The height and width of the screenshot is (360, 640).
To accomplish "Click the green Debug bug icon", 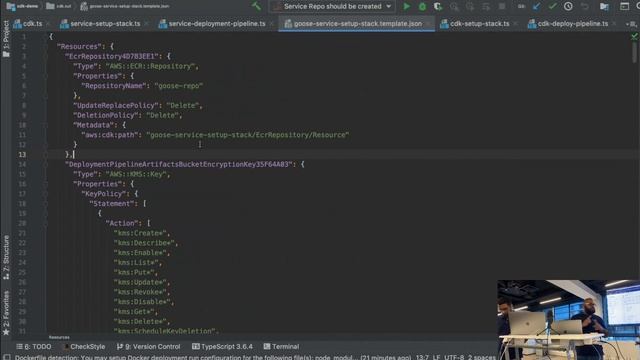I will (x=422, y=7).
